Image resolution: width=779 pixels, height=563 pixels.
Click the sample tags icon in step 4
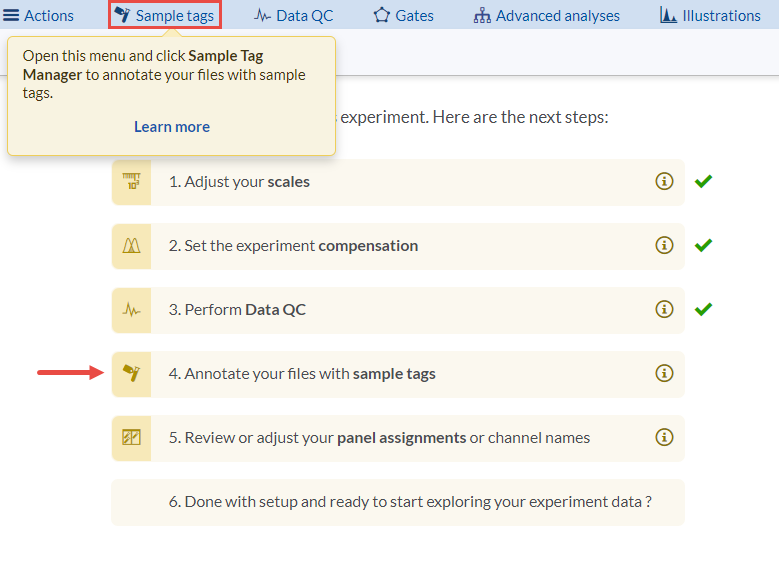tap(131, 374)
